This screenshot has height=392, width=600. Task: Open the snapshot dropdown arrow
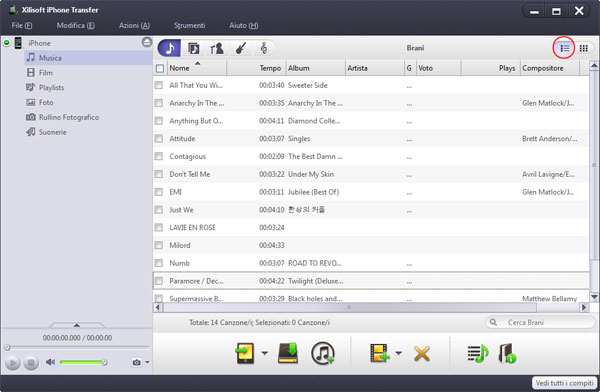pyautogui.click(x=147, y=362)
